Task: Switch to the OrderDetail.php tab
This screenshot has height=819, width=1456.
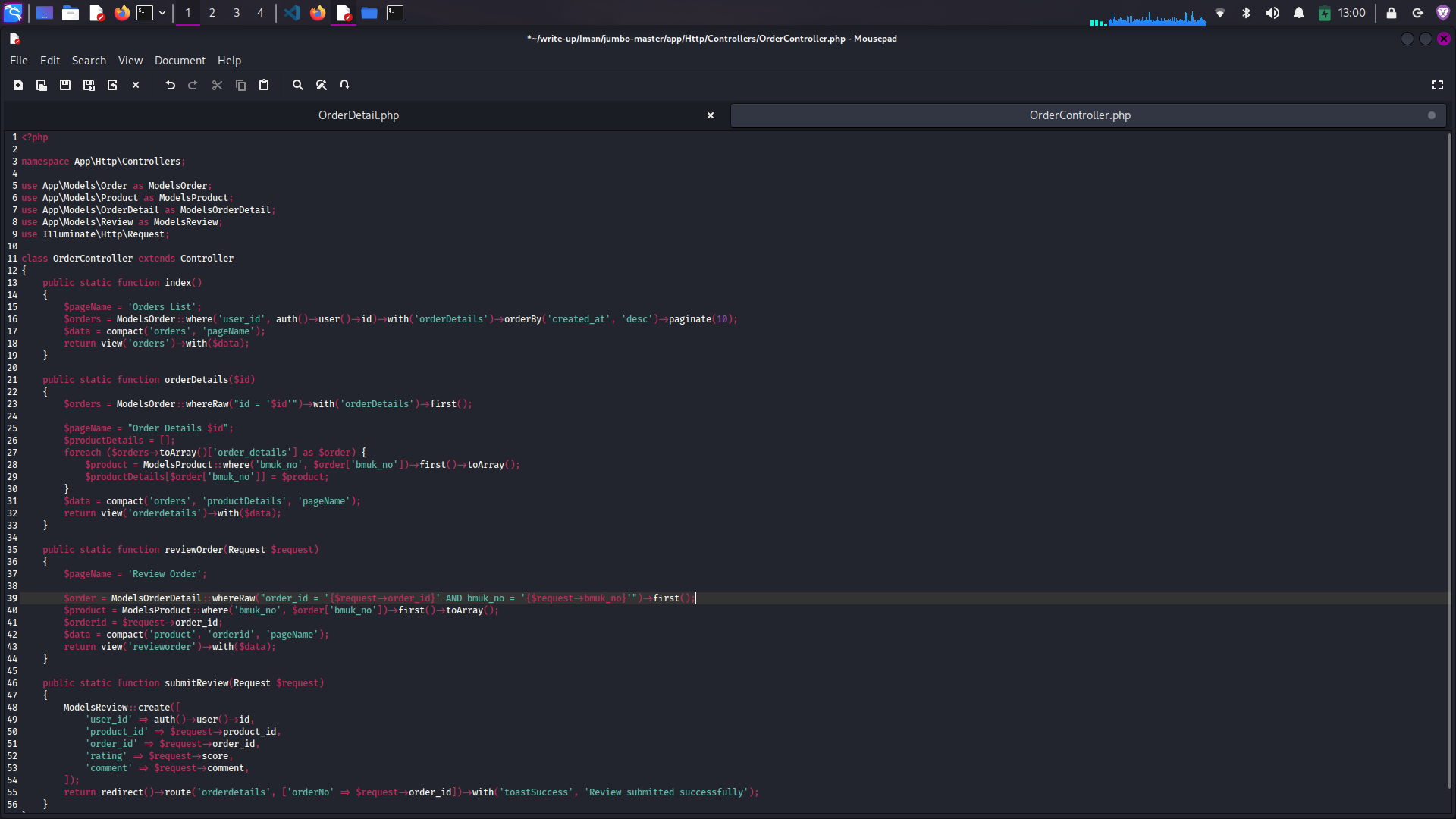Action: (358, 115)
